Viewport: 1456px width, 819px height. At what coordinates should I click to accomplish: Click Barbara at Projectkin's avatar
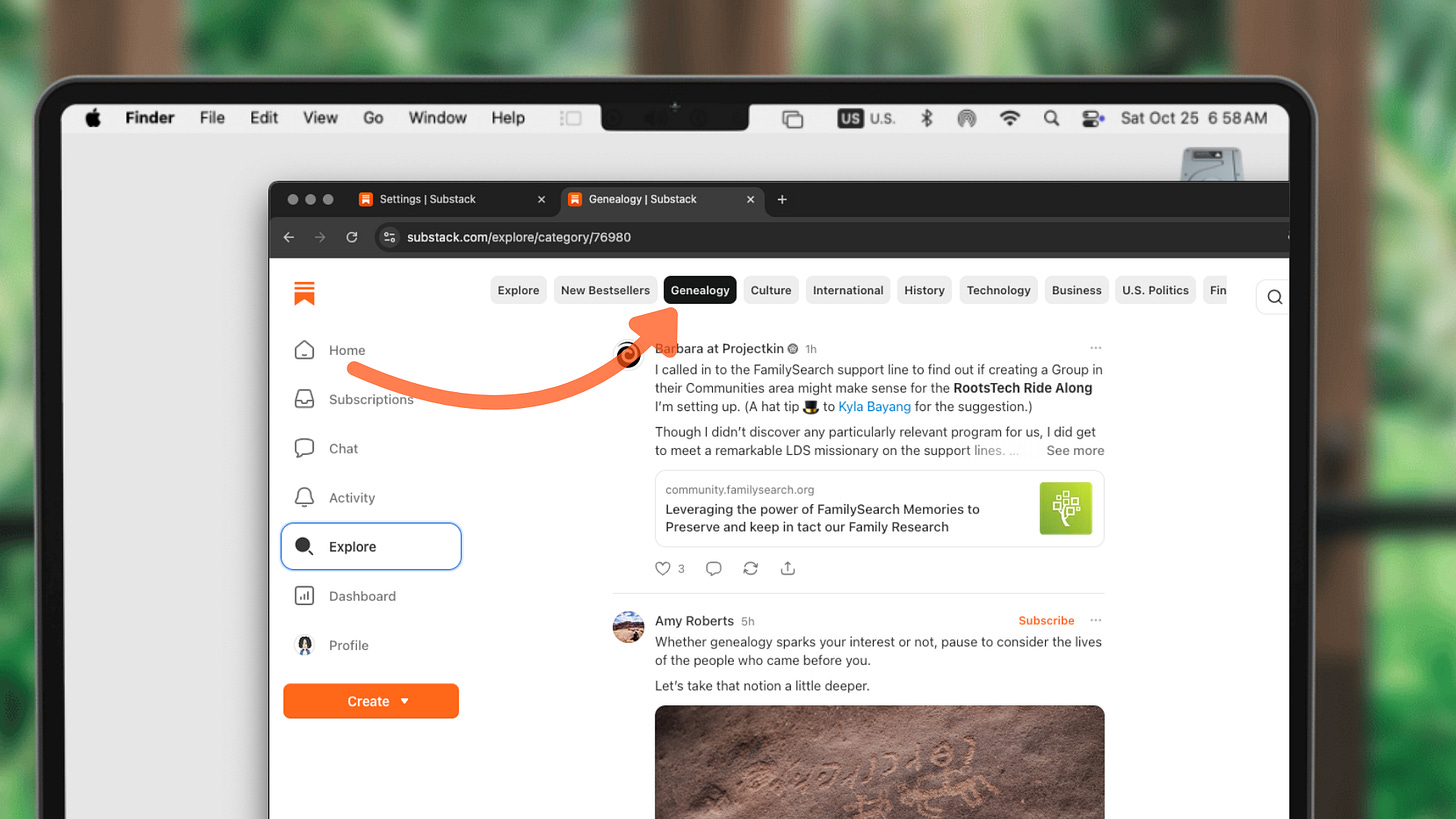coord(628,354)
